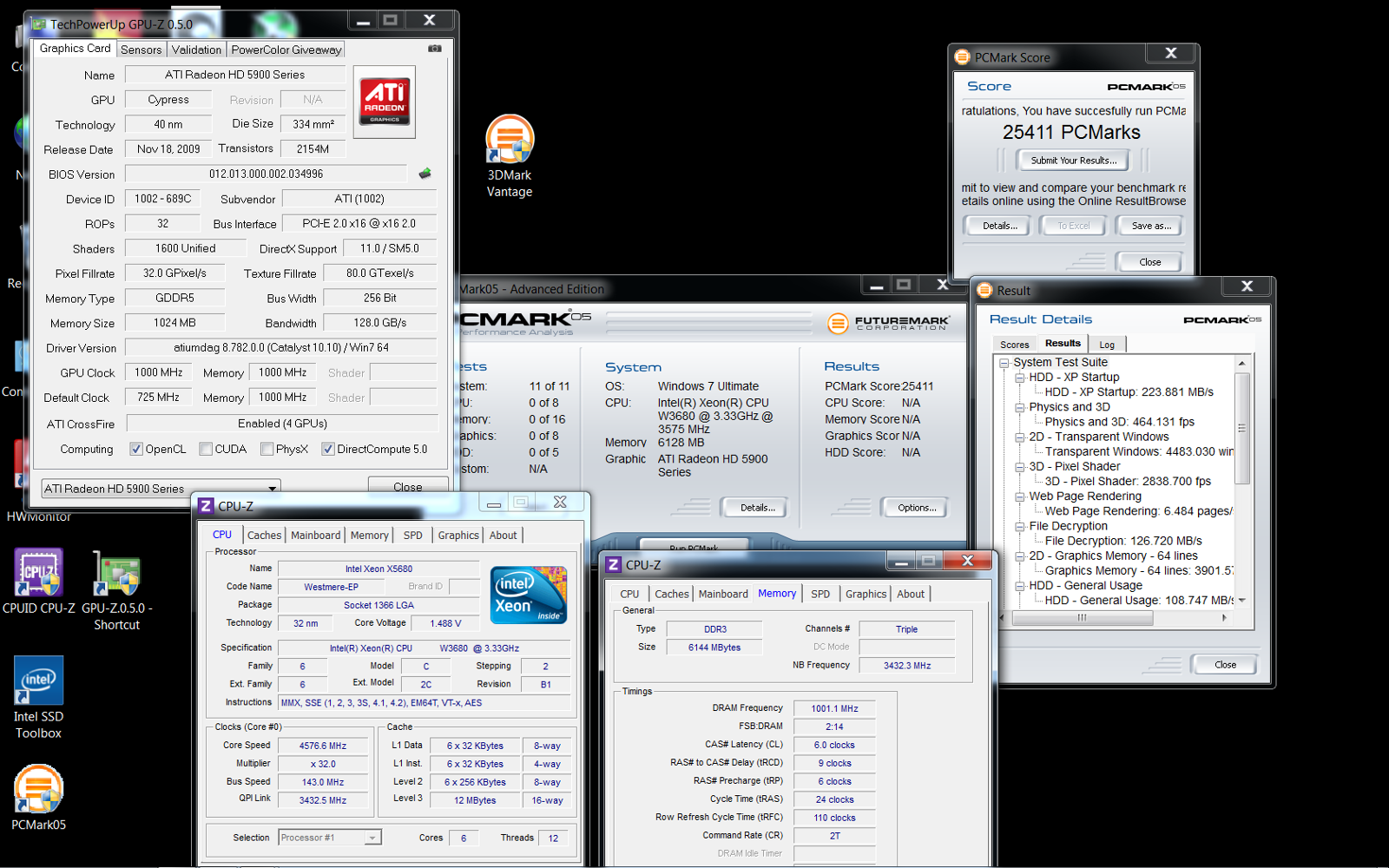
Task: Select File Decryption: 126.720 MB/s result line
Action: coord(1123,541)
